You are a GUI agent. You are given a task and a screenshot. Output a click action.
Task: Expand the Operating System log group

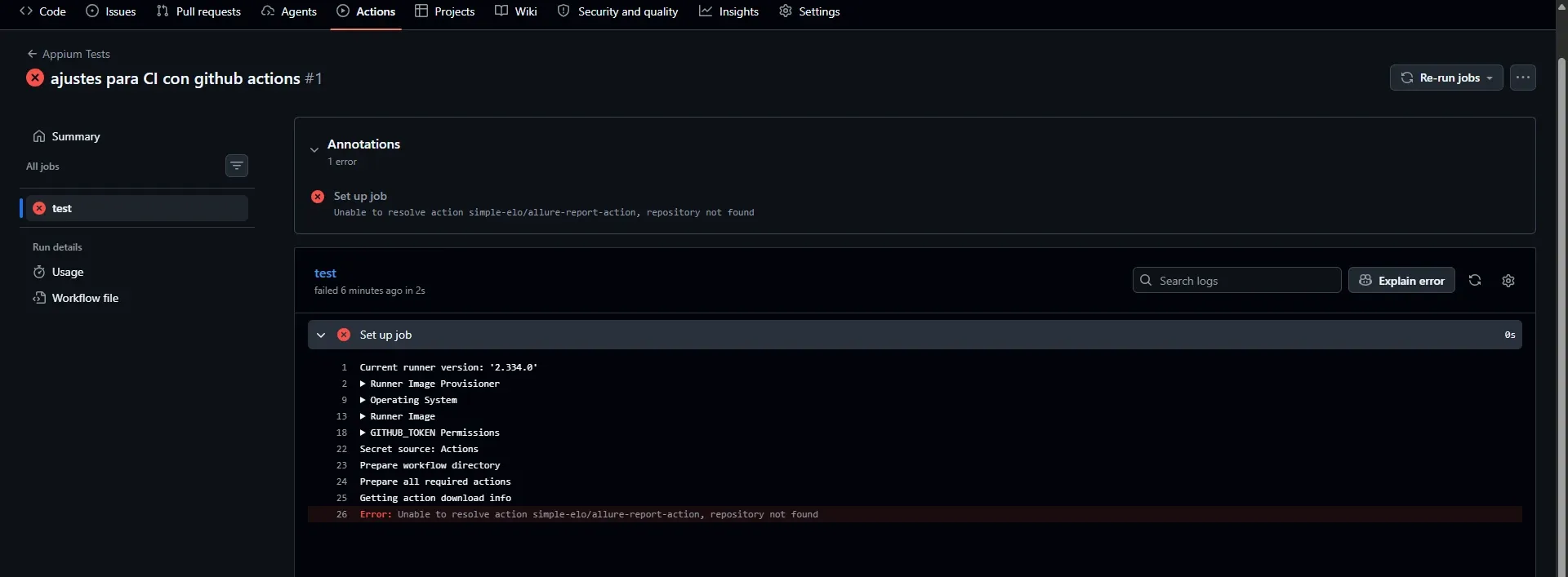point(408,400)
